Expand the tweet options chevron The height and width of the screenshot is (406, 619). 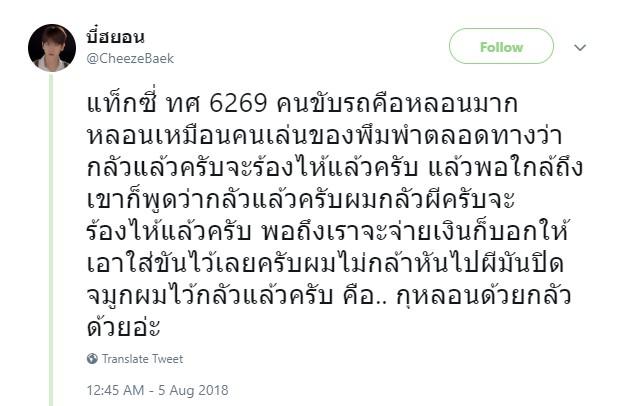[x=580, y=48]
